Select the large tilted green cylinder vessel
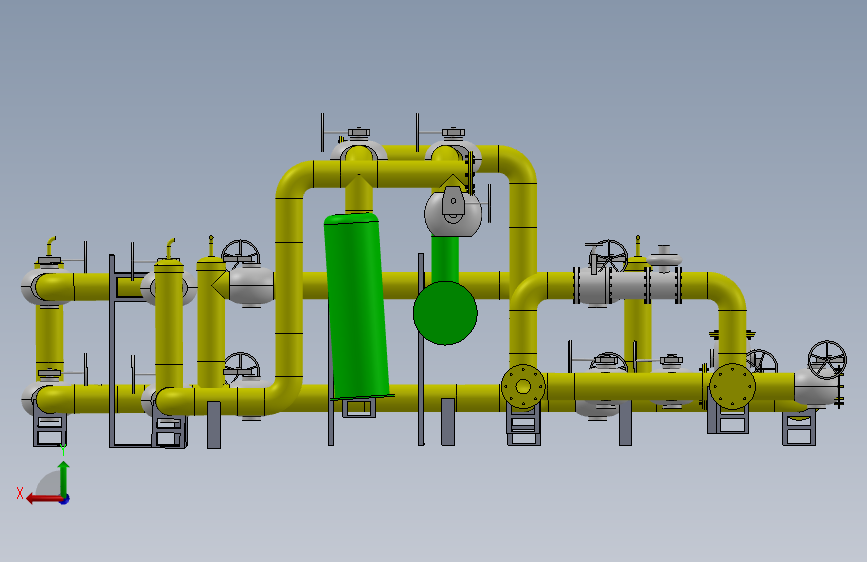867x562 pixels. 357,305
